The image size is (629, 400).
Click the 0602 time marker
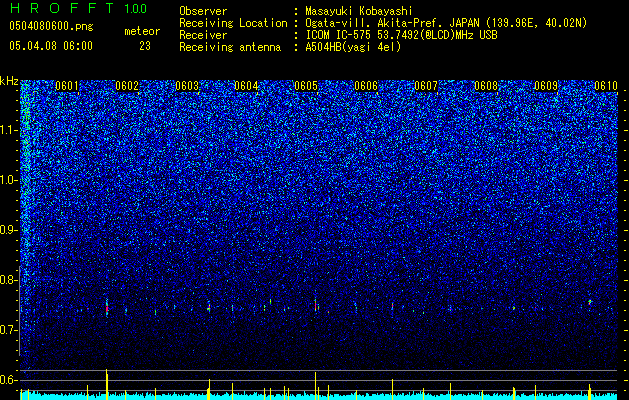pos(127,86)
